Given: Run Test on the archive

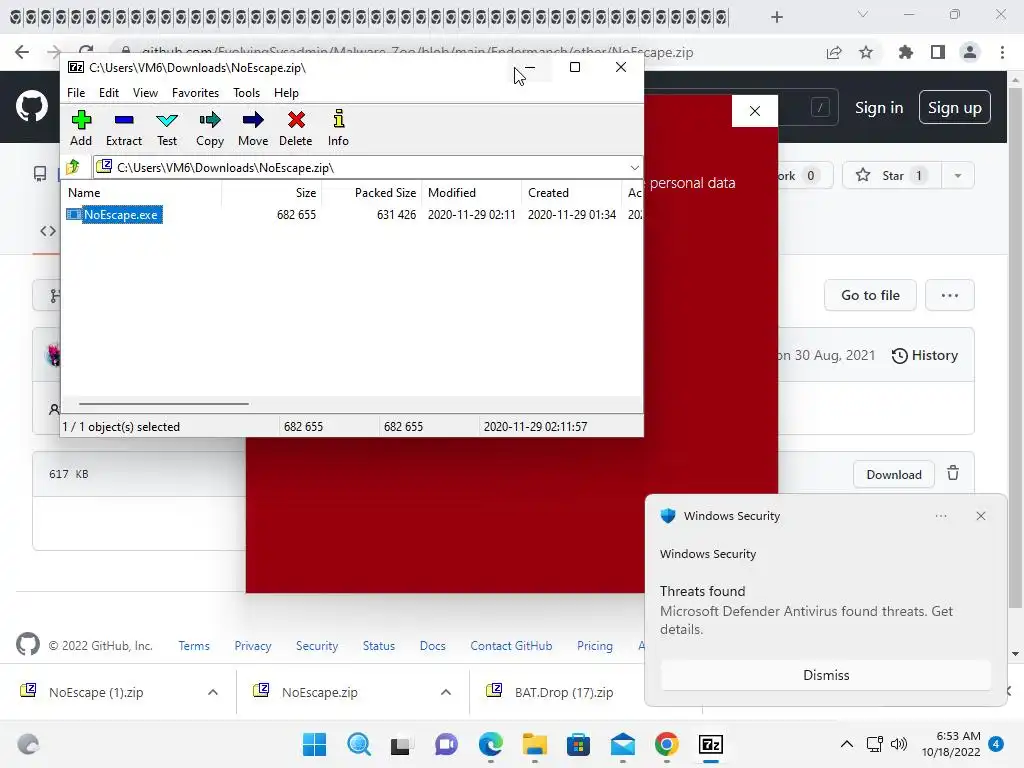Looking at the screenshot, I should tap(167, 128).
